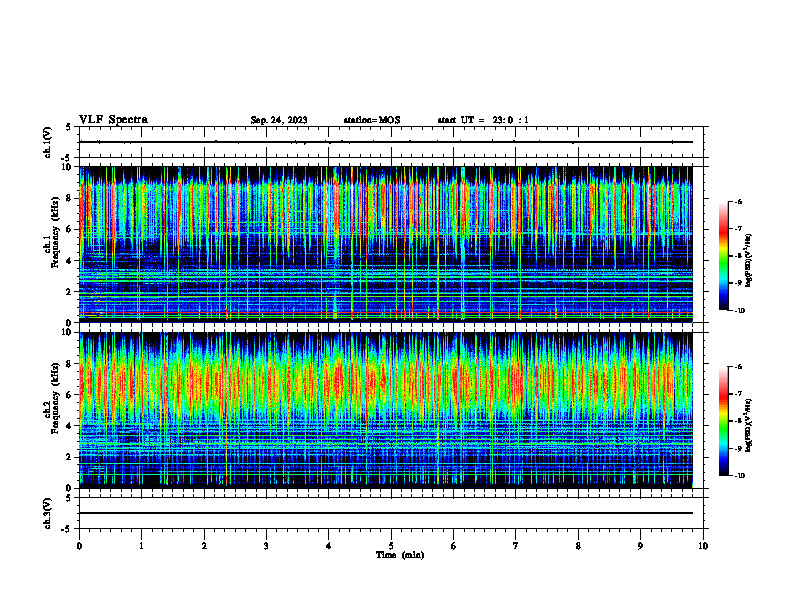The height and width of the screenshot is (612, 792).
Task: Click the "4" kHz tick on ch.2 spectrogram
Action: pos(68,426)
